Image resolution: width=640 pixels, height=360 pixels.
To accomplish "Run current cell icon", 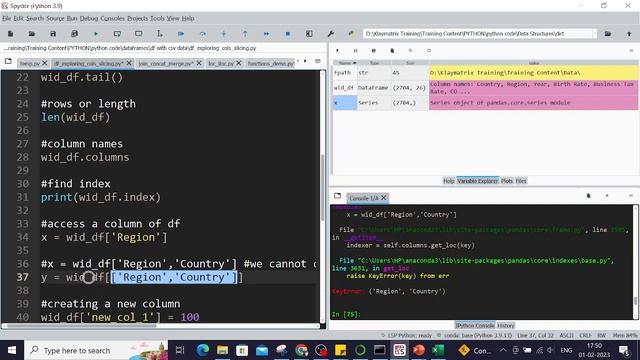I will (x=117, y=34).
